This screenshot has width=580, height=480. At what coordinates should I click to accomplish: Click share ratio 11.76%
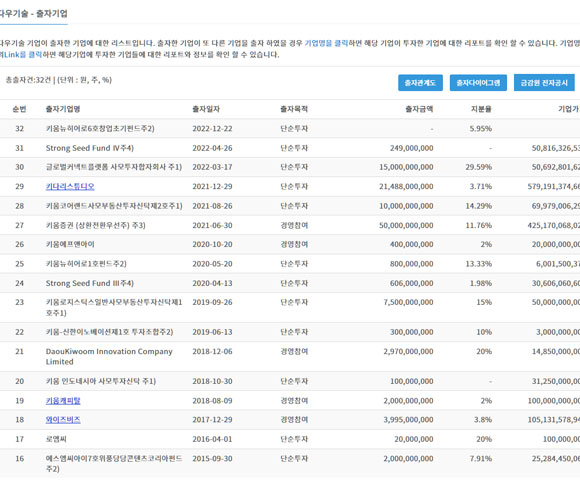(x=479, y=225)
